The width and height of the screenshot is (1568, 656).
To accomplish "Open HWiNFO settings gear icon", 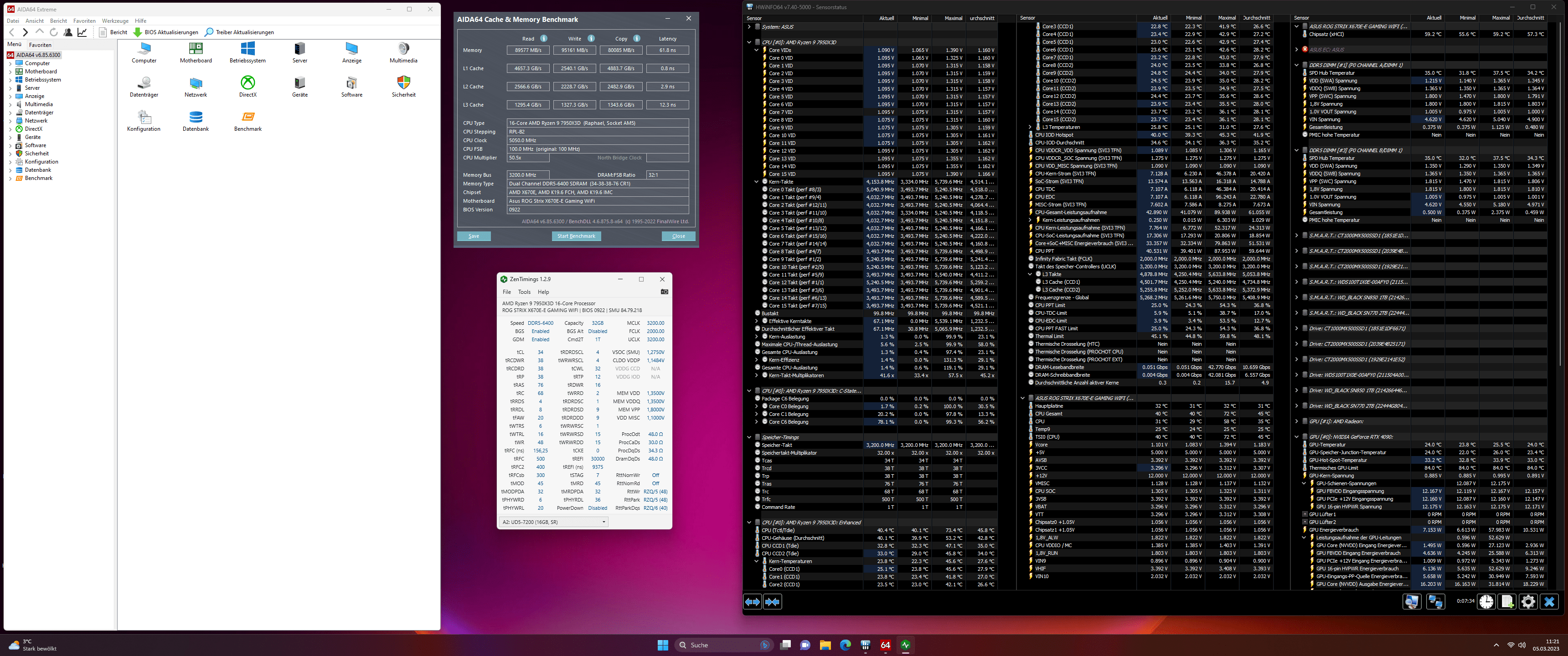I will click(x=1528, y=602).
